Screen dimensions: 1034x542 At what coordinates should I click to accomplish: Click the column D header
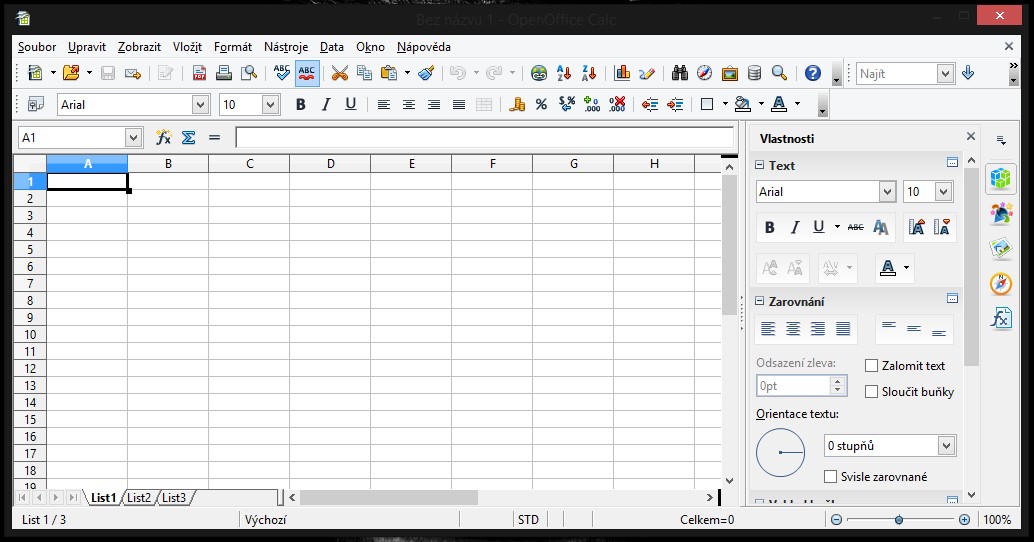coord(330,164)
